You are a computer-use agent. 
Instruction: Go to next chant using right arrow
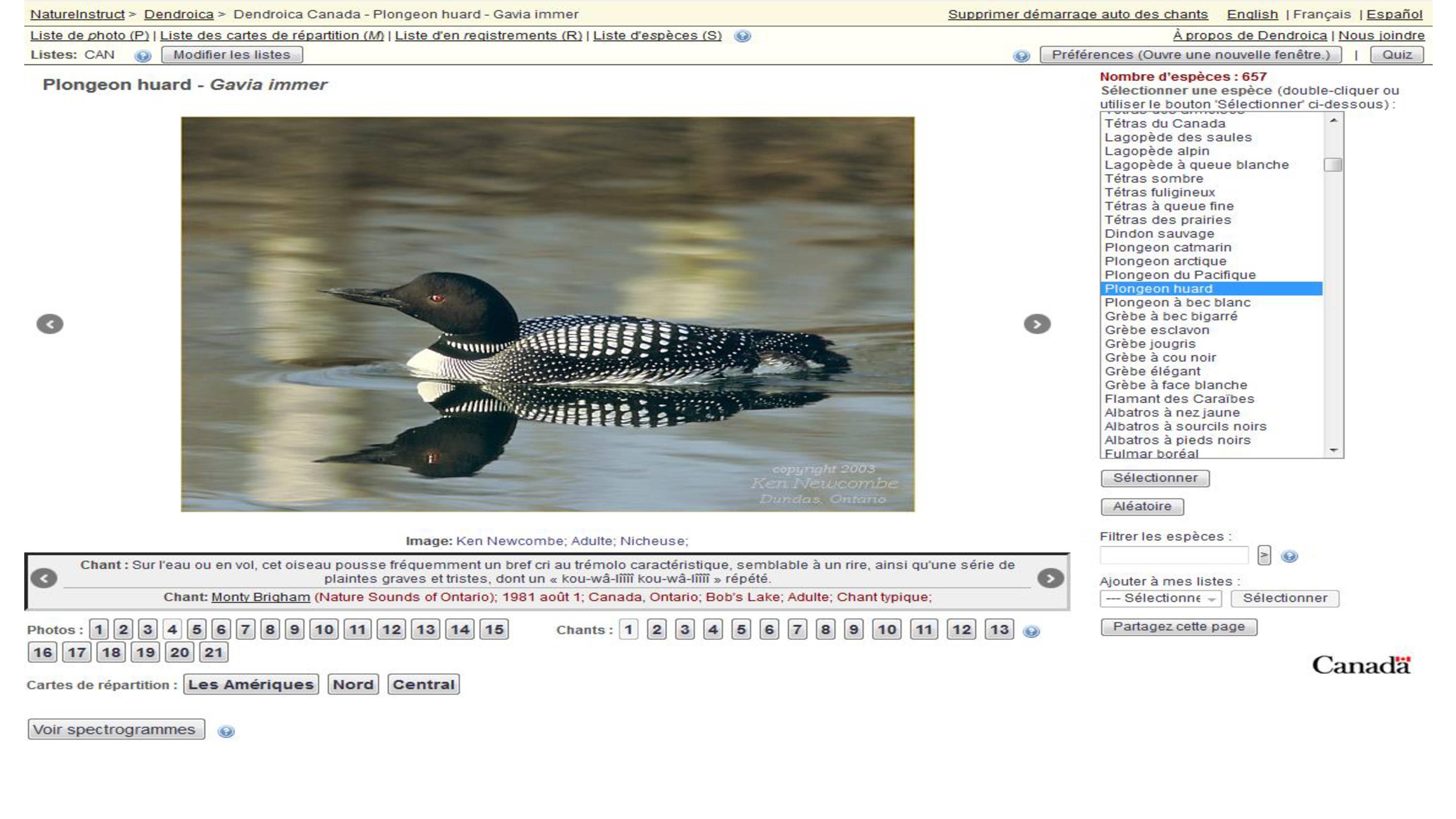click(1051, 578)
